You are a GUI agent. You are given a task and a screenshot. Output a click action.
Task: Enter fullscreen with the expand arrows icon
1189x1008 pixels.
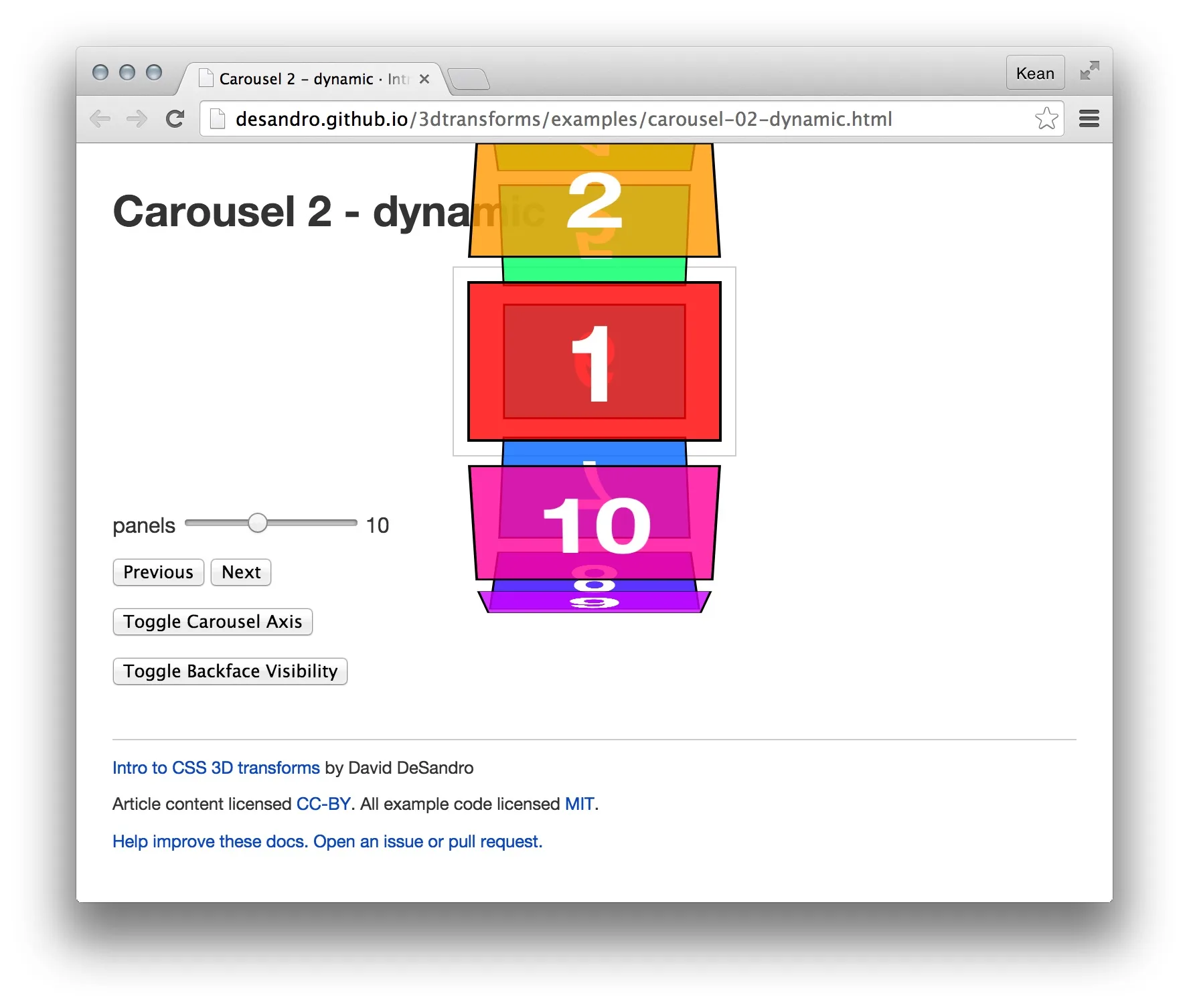coord(1090,70)
